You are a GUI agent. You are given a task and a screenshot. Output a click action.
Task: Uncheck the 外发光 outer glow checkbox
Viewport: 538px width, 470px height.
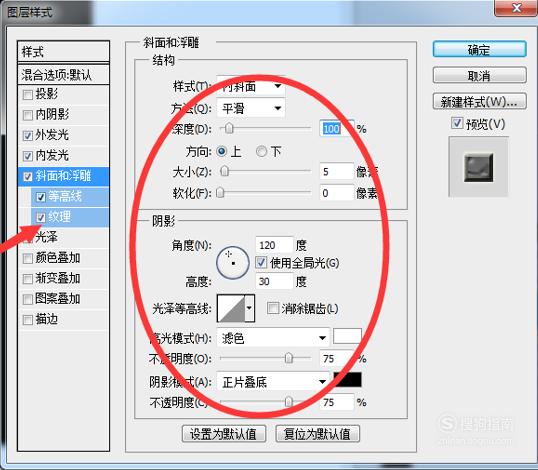tap(27, 136)
